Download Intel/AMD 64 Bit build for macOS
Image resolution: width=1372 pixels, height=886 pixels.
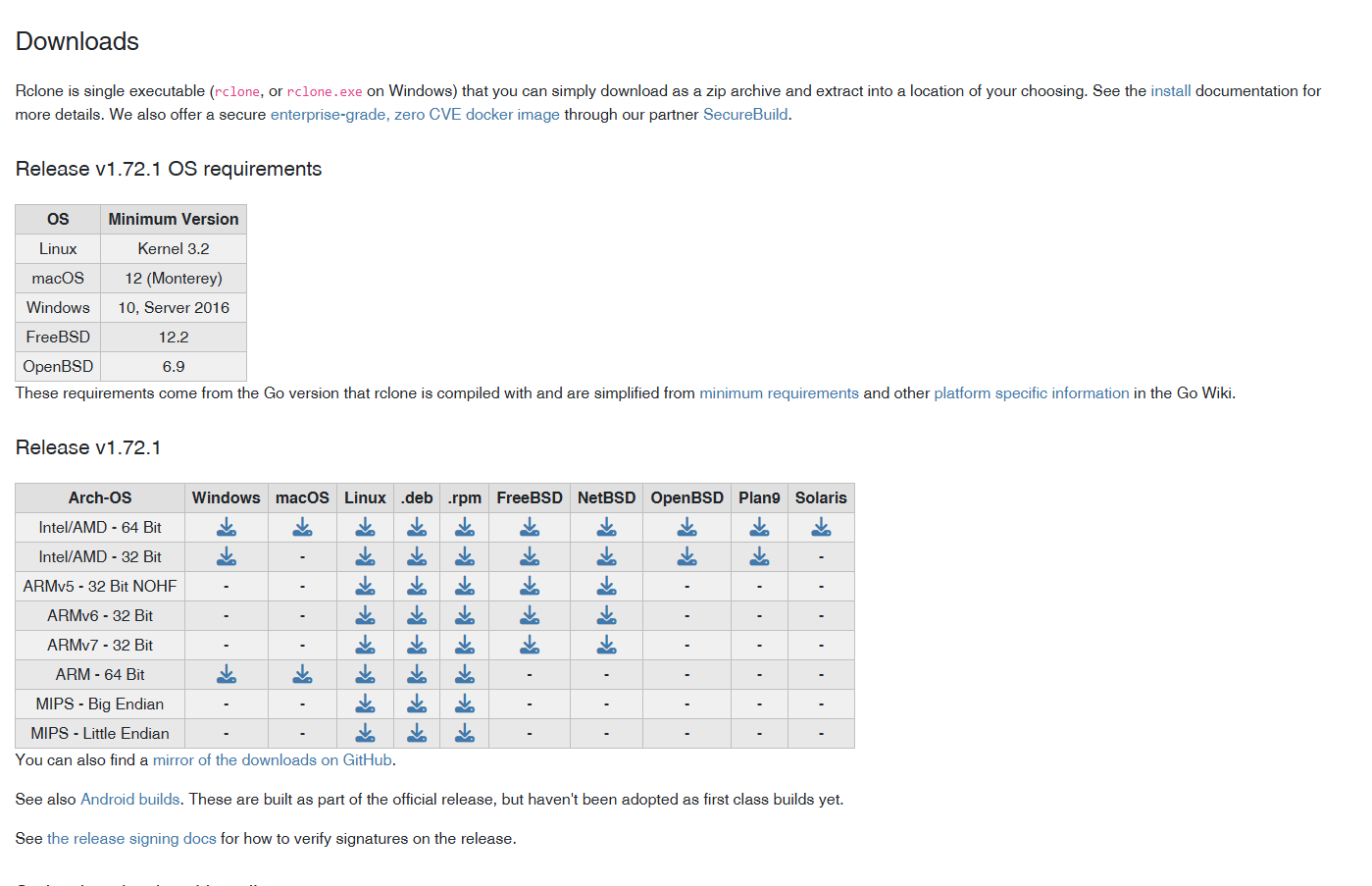(302, 527)
